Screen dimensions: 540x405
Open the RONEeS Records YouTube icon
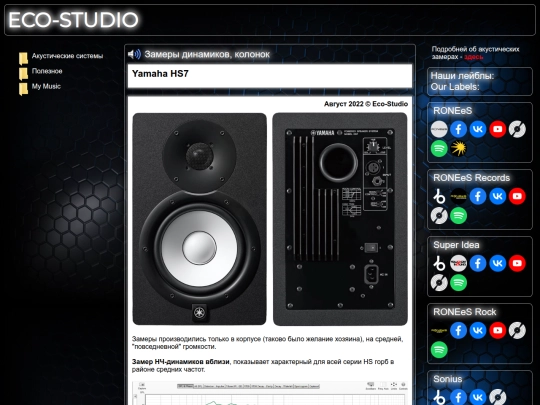517,196
